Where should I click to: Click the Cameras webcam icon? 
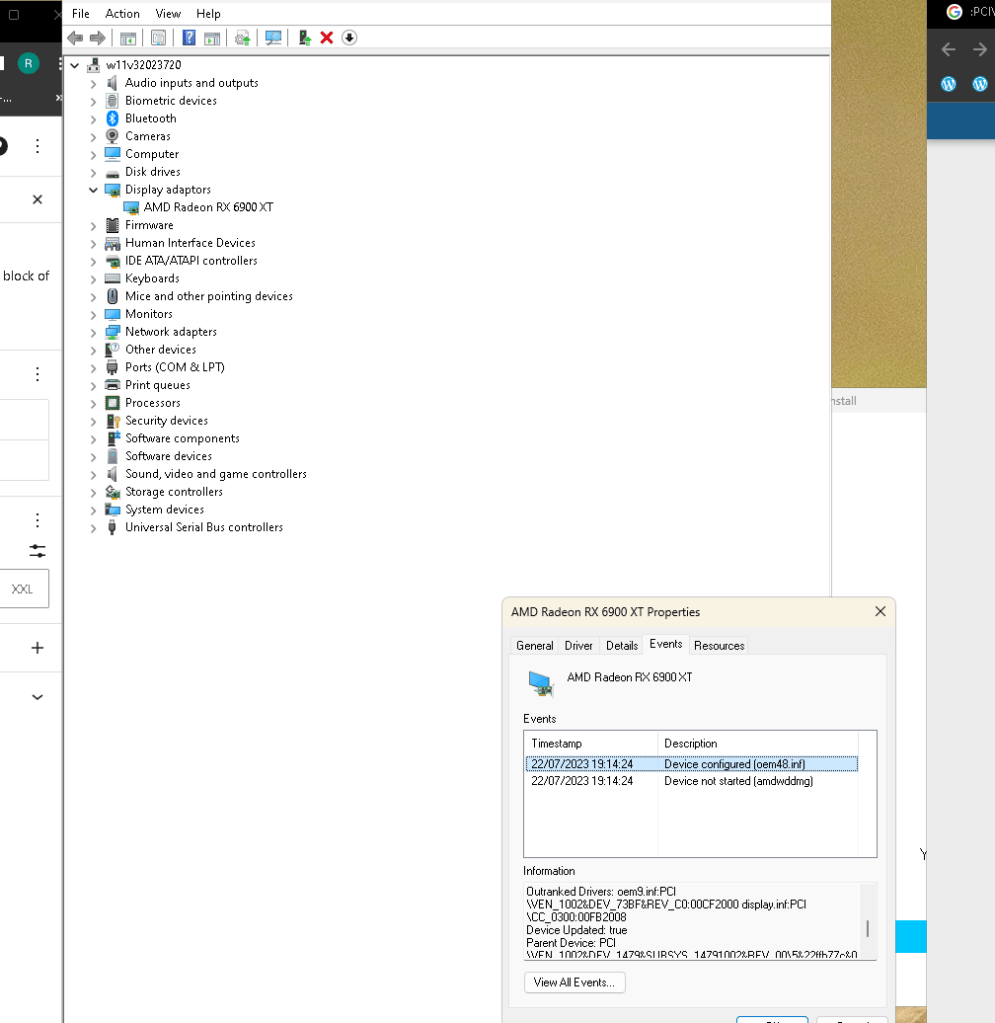click(x=112, y=136)
